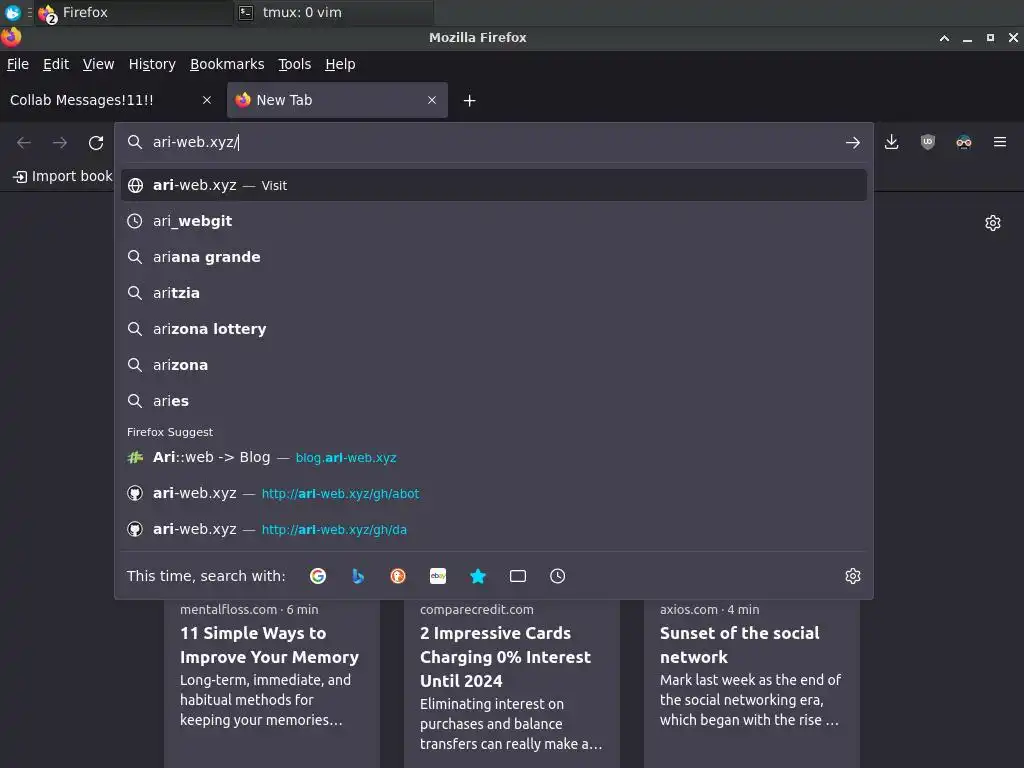The width and height of the screenshot is (1024, 768).
Task: Select the New Tab tab
Action: pos(337,100)
